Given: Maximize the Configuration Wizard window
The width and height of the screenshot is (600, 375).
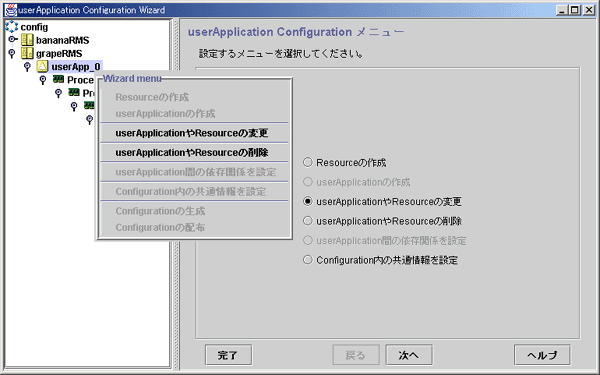Looking at the screenshot, I should (x=575, y=10).
